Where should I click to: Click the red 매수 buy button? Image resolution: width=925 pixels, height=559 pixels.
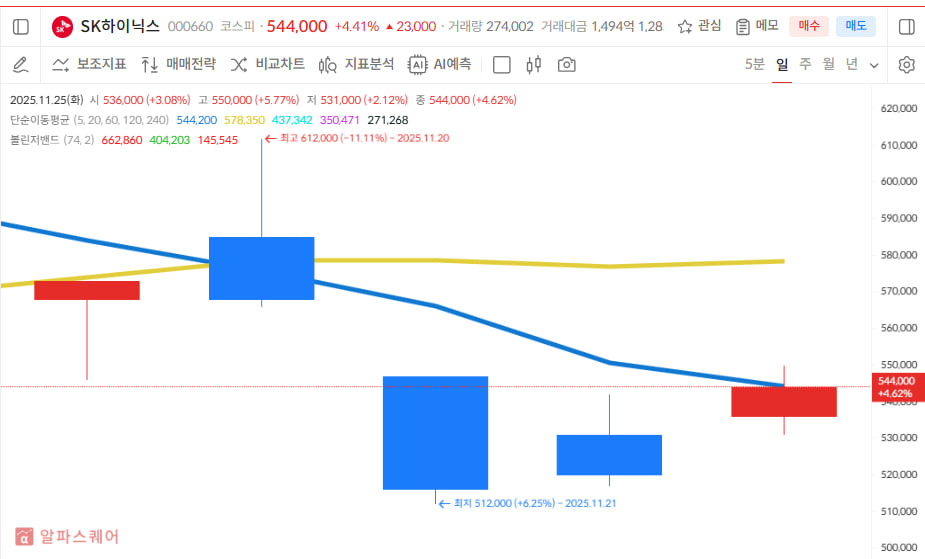tap(808, 26)
